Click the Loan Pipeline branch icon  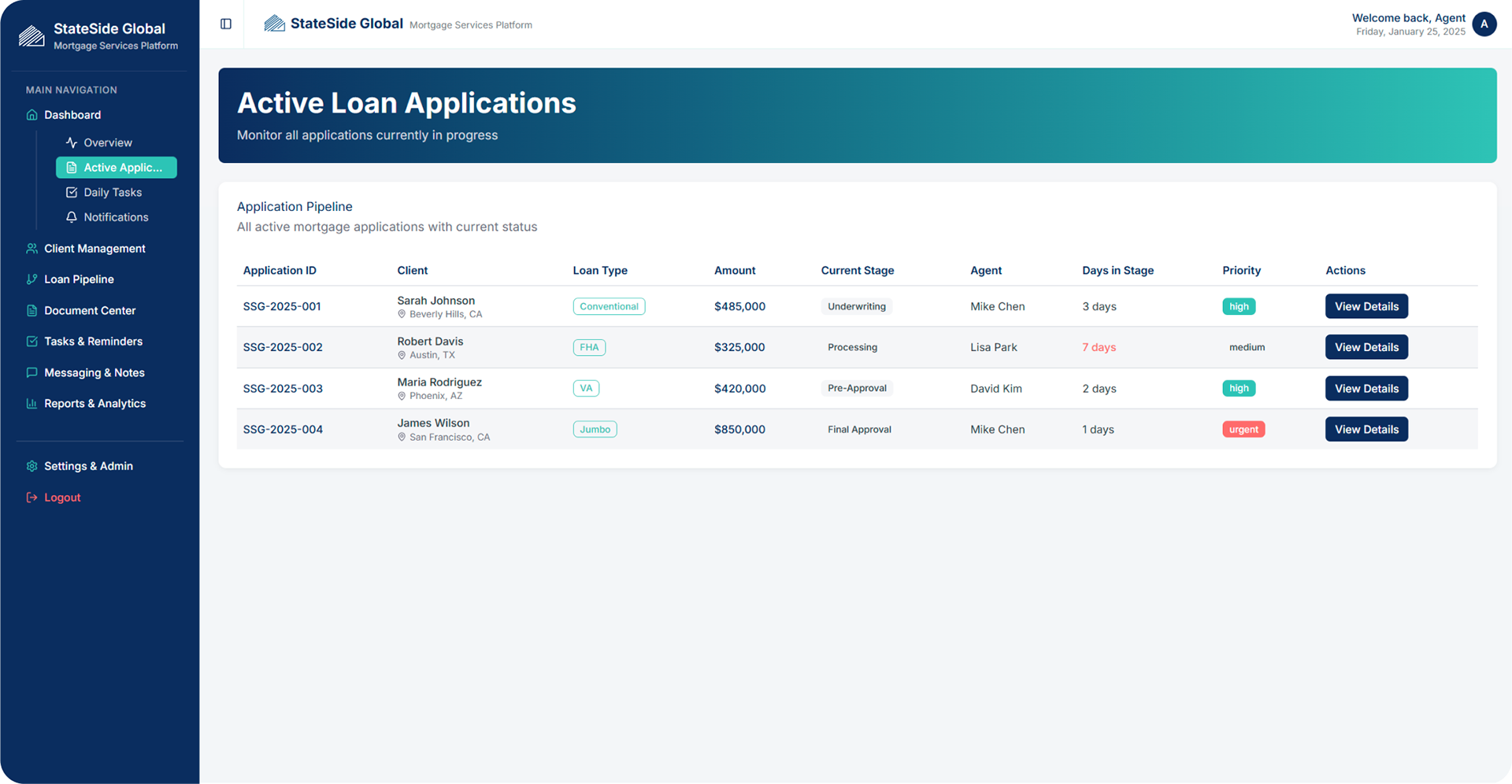pyautogui.click(x=31, y=279)
